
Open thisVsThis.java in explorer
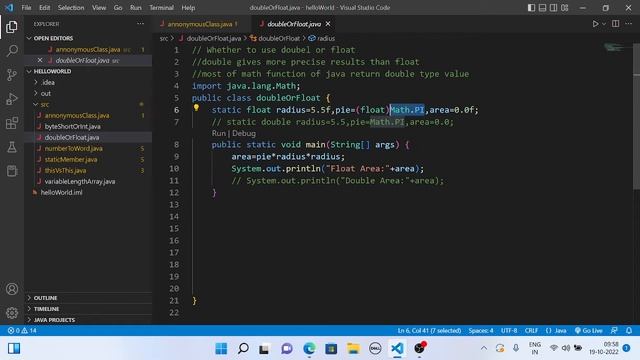[65, 171]
